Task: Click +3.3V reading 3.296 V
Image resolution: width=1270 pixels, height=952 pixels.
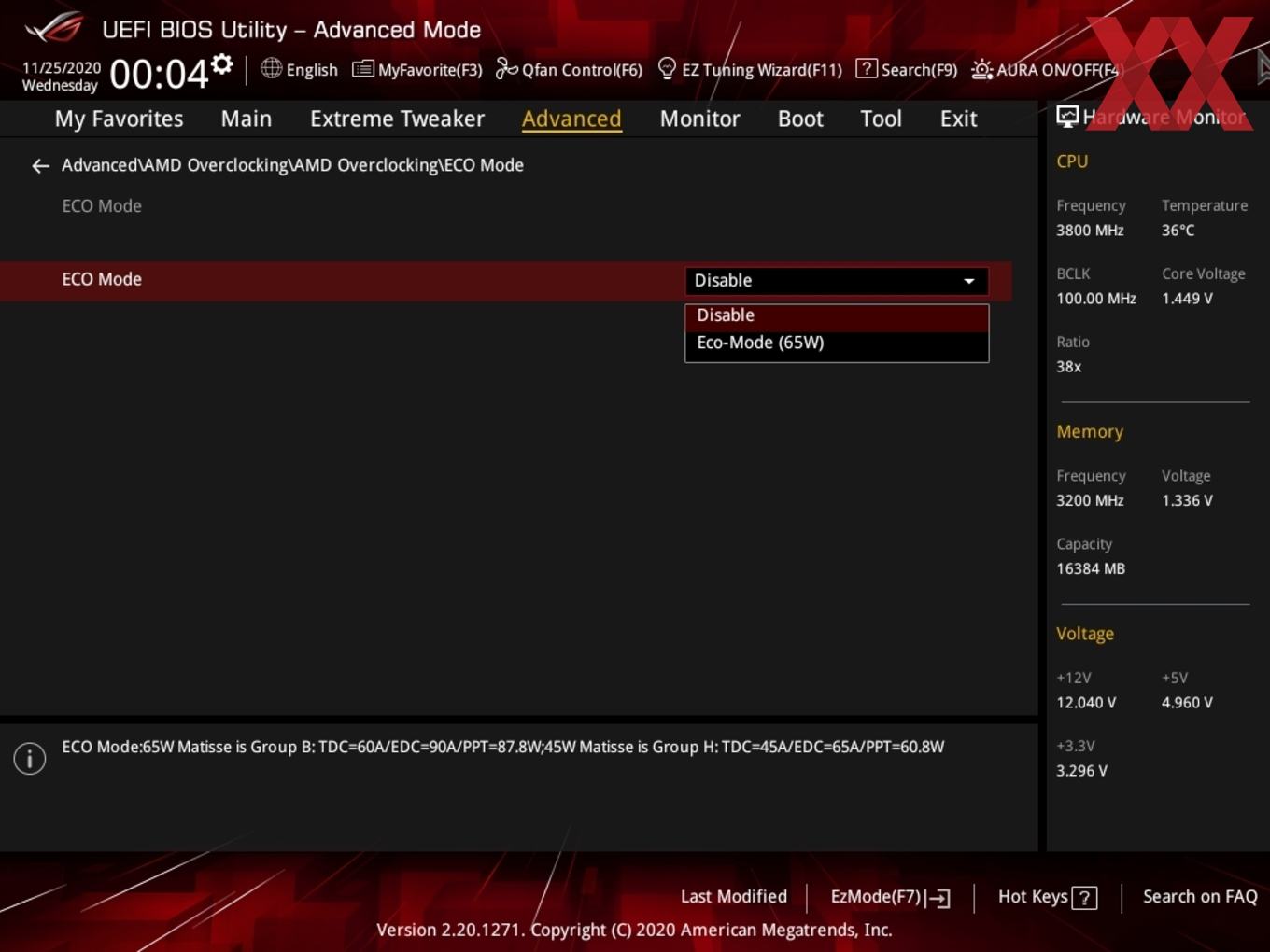Action: coord(1081,771)
